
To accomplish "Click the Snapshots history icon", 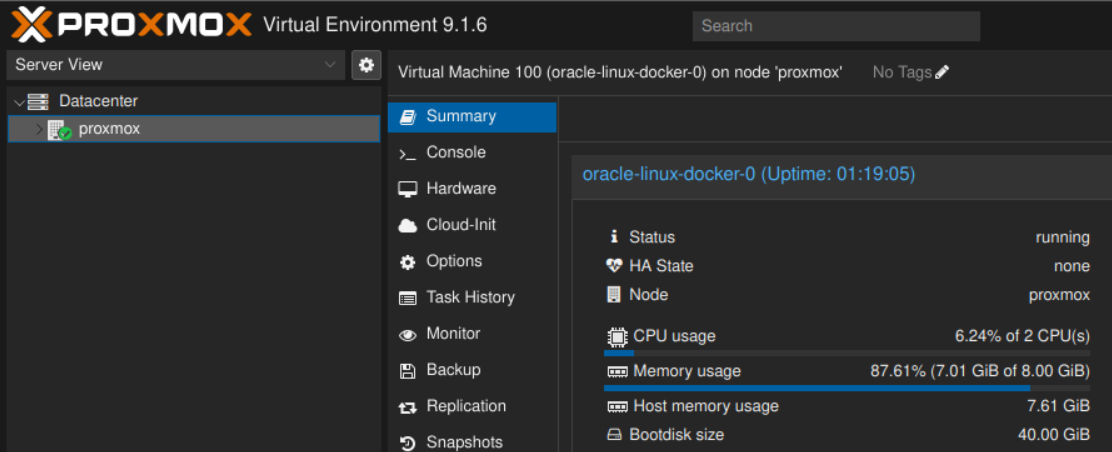I will click(x=407, y=443).
